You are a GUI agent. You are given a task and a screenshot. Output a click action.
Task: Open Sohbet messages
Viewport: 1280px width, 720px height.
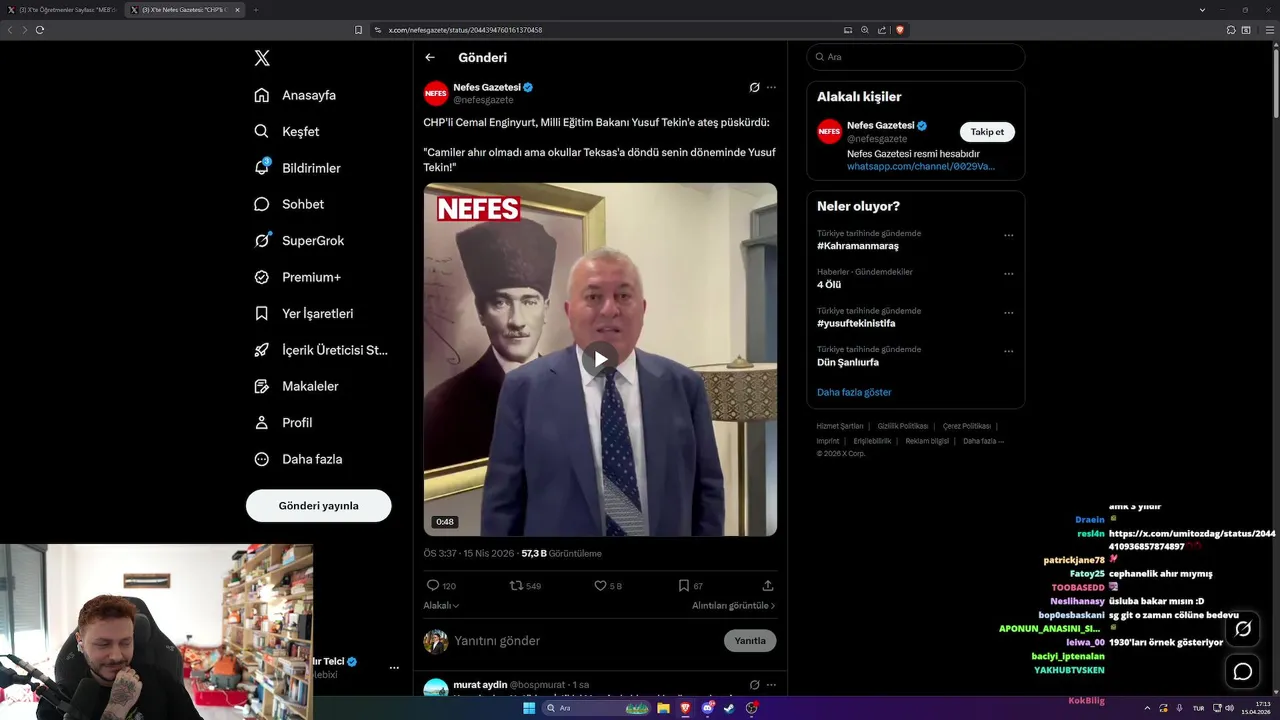289,204
